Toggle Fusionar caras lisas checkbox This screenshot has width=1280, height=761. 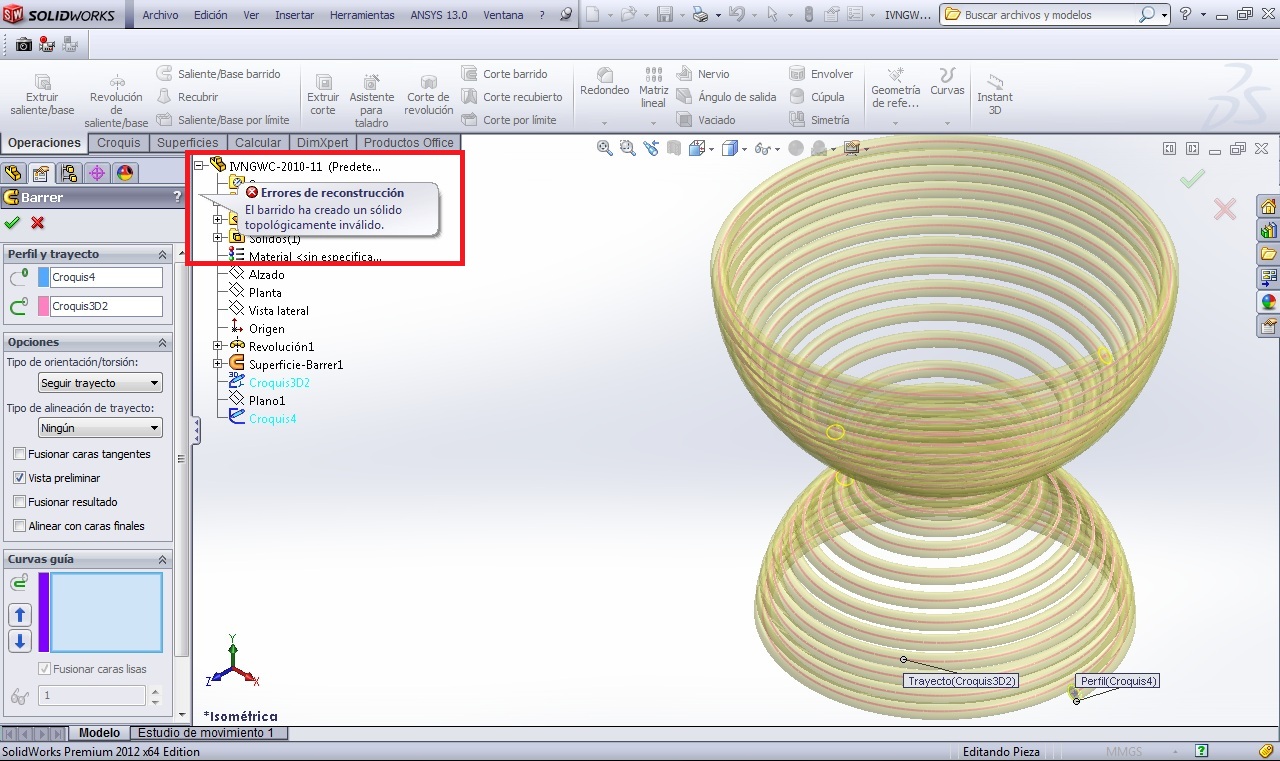point(44,669)
